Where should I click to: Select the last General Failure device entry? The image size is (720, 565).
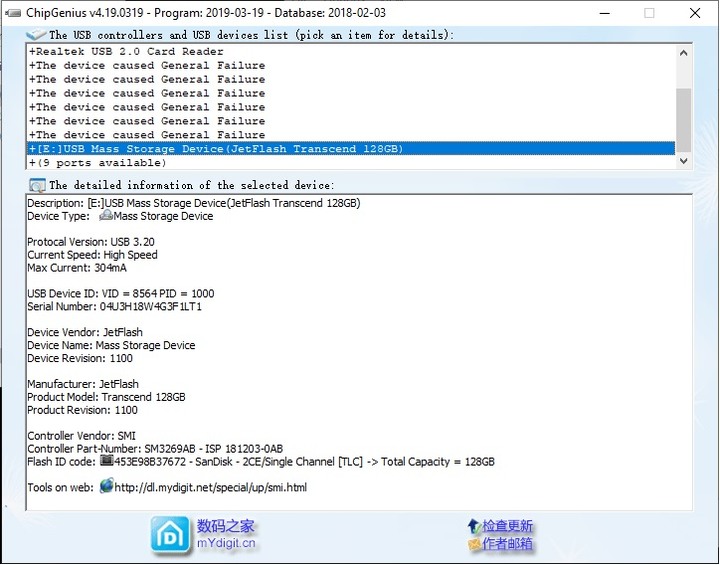(351, 135)
